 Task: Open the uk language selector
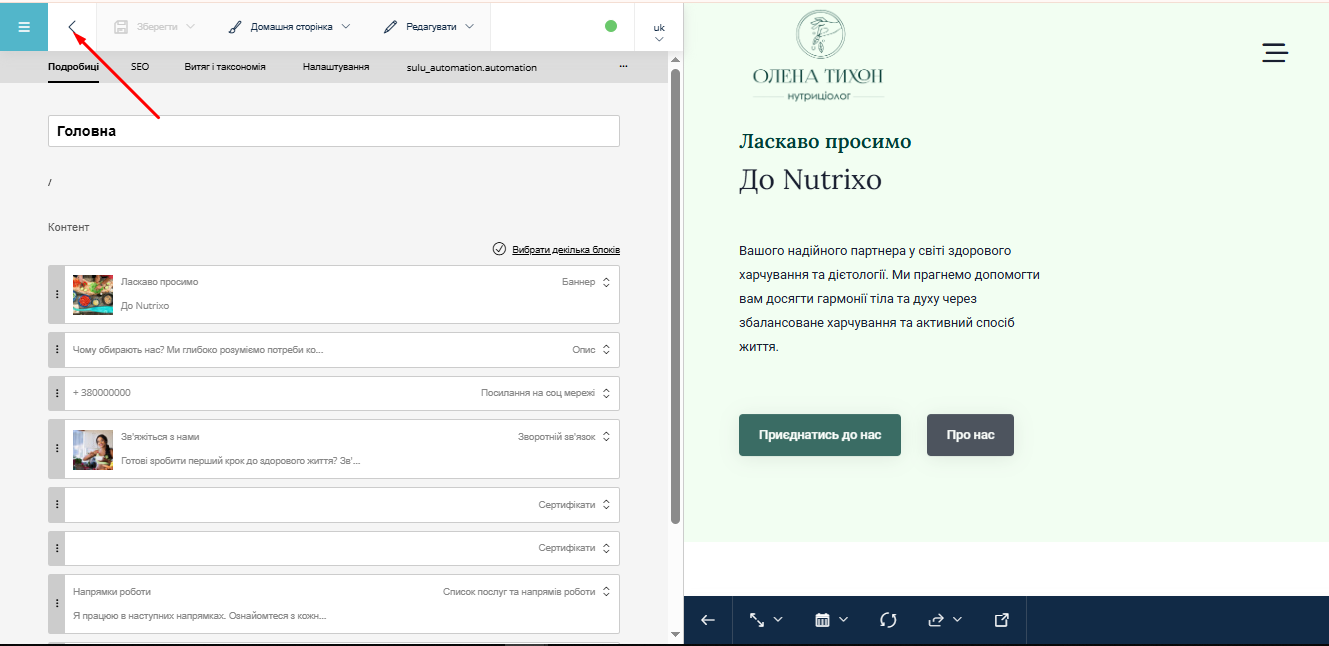(659, 32)
